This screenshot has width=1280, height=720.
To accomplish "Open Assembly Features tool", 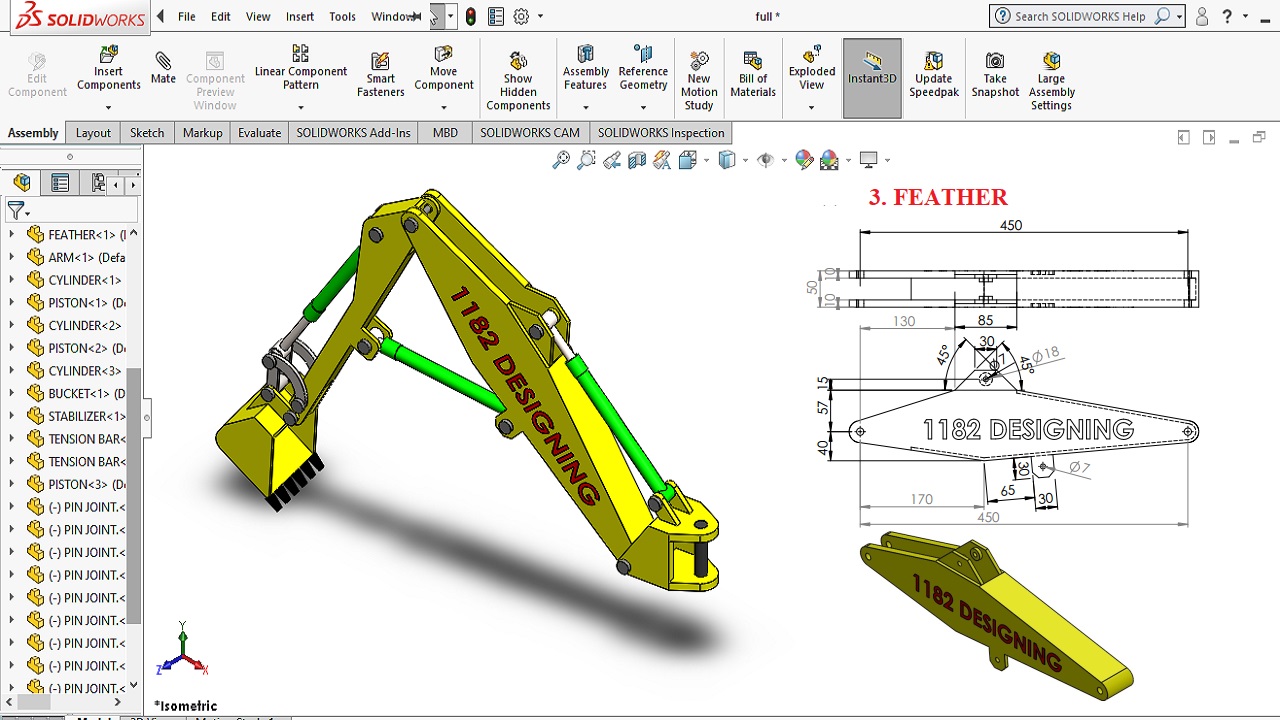I will pos(586,68).
